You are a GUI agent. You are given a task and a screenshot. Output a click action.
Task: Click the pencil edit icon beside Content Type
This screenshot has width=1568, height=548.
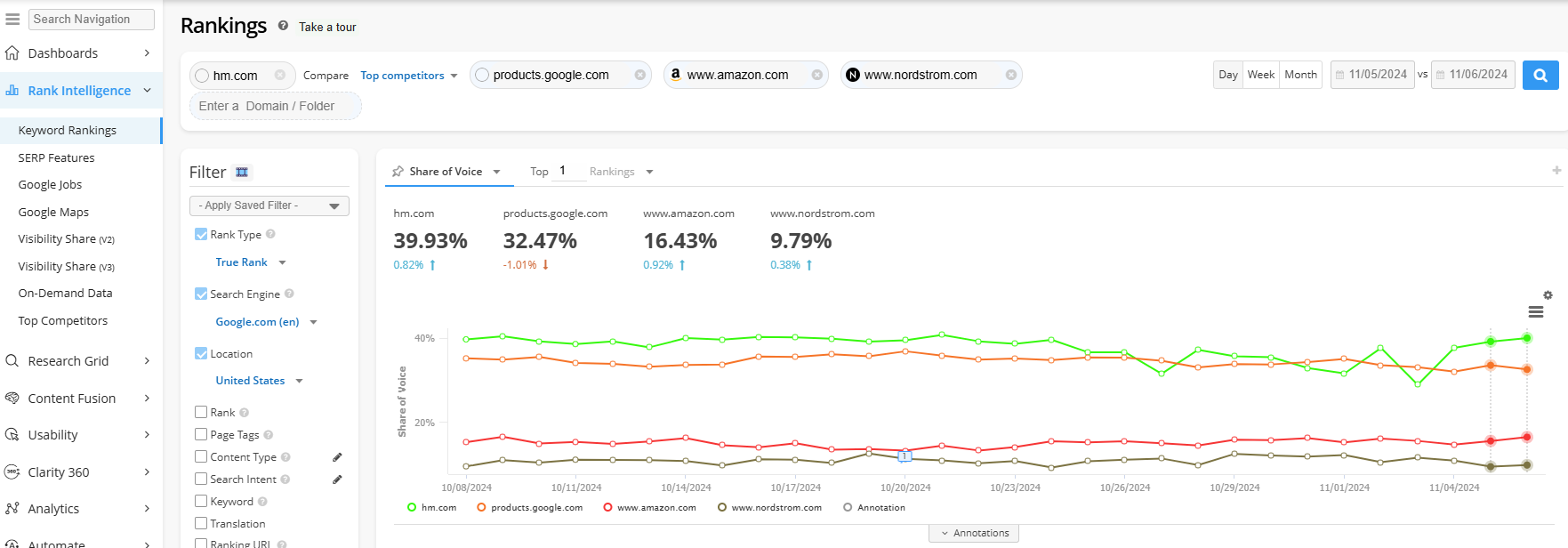click(x=337, y=457)
